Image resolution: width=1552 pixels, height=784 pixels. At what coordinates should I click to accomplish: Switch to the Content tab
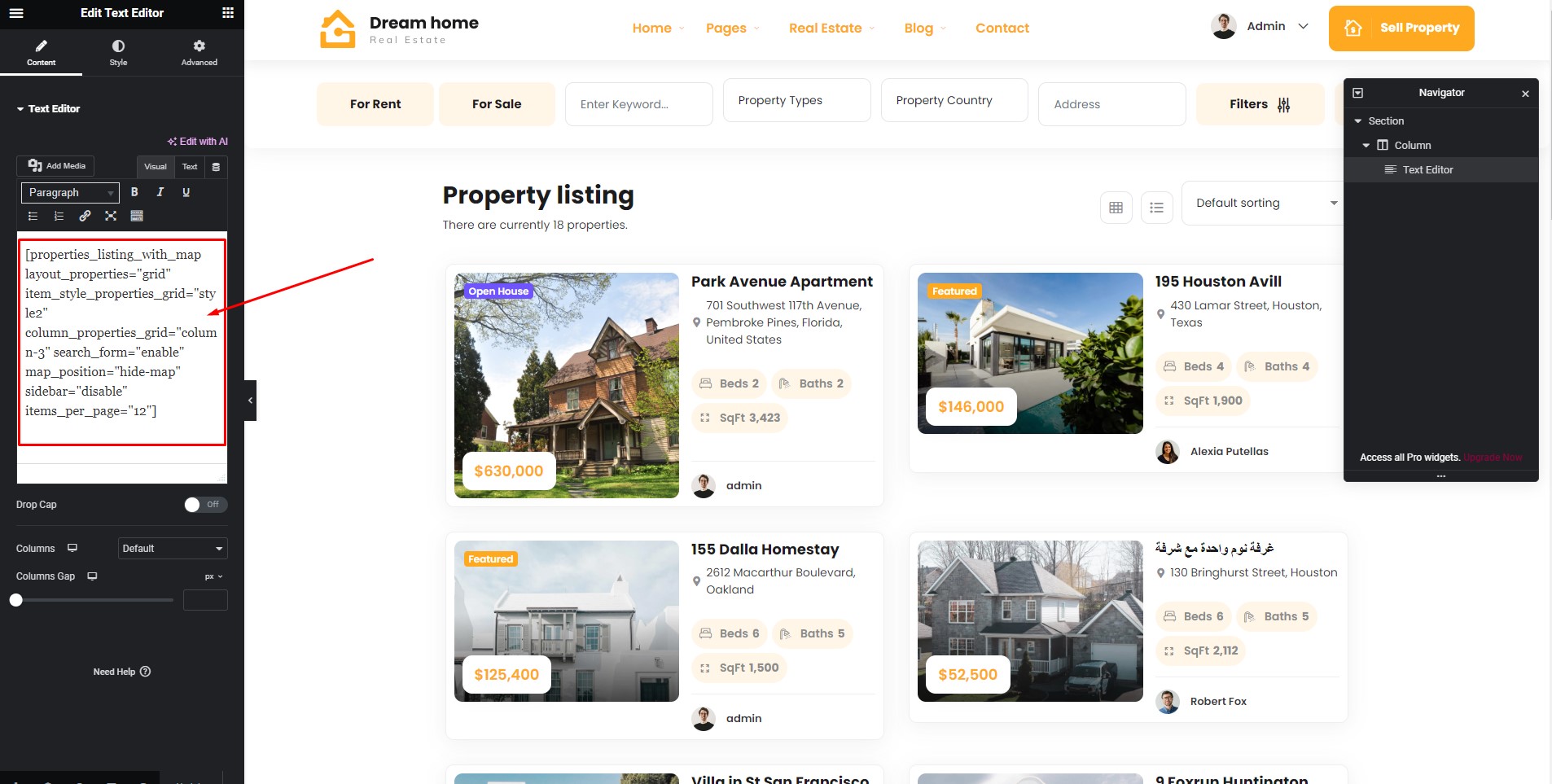point(41,53)
